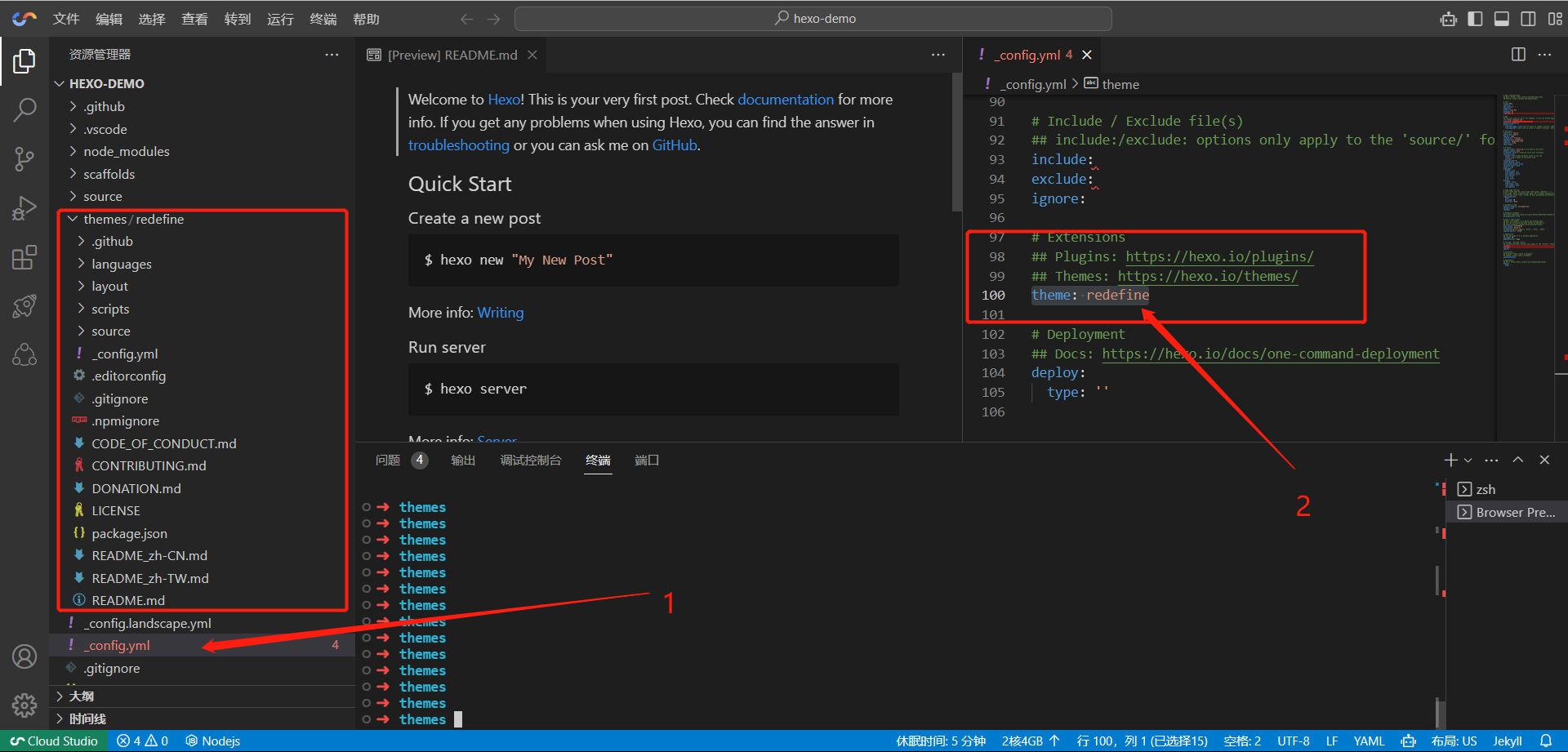Switch to the 调试控制台 panel tab
The width and height of the screenshot is (1568, 752).
pos(531,461)
